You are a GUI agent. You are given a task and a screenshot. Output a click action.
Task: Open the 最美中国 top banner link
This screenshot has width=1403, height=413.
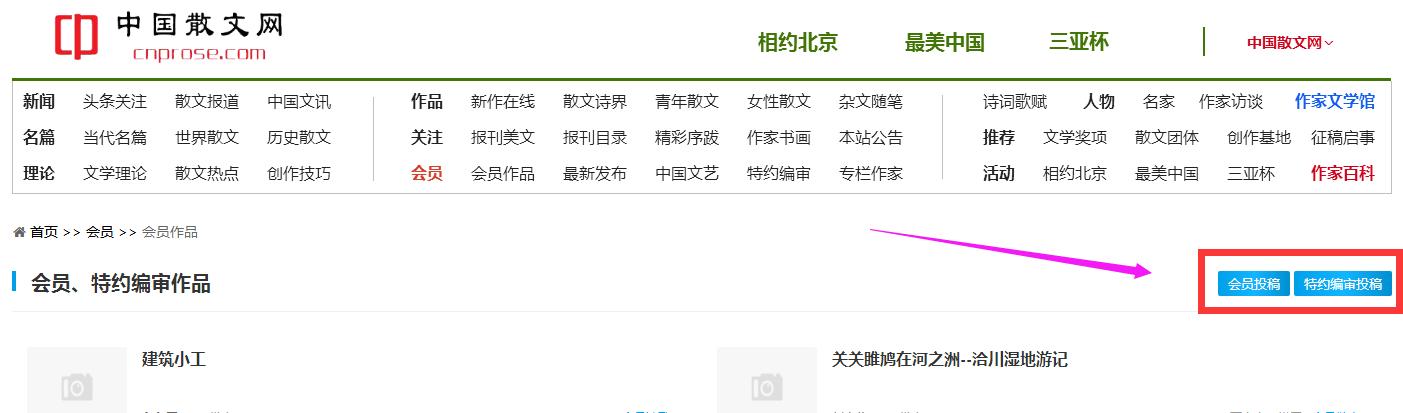point(944,42)
